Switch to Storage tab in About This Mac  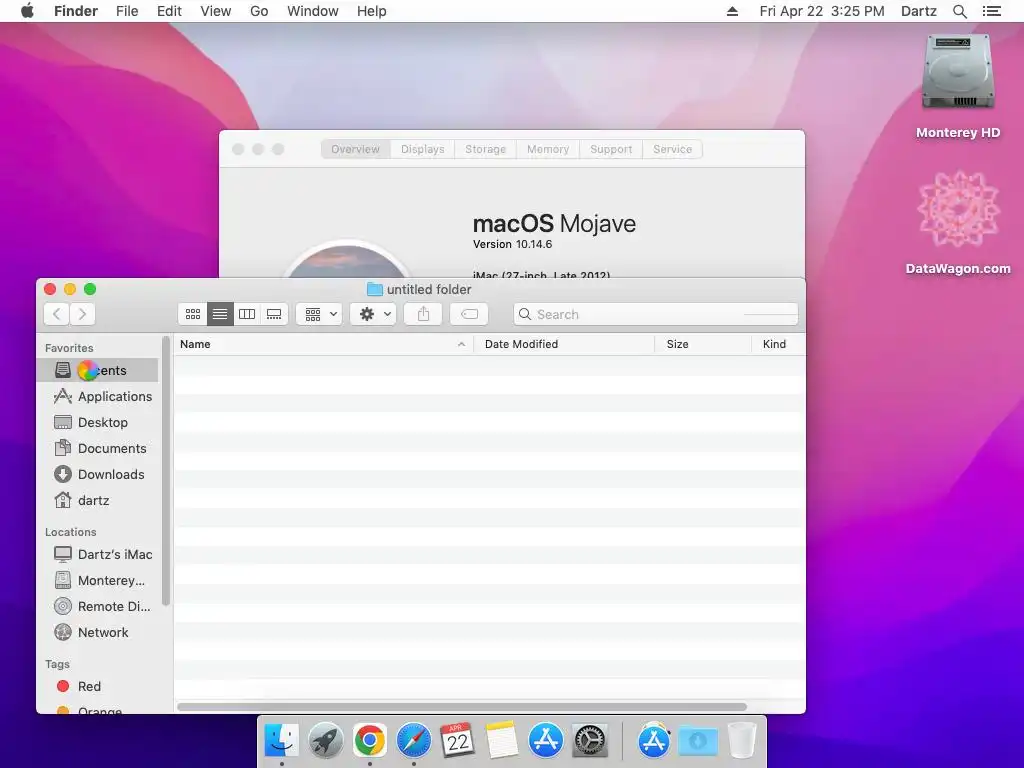coord(485,149)
